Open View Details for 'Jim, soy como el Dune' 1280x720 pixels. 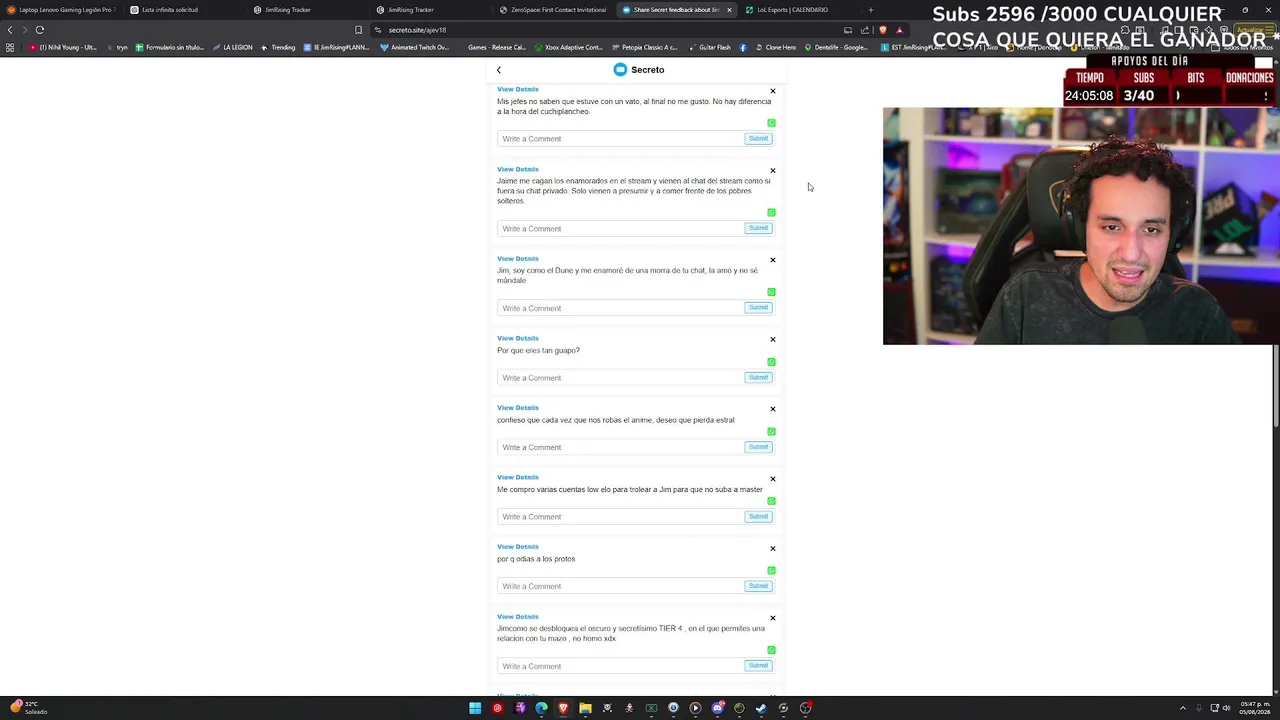tap(518, 258)
